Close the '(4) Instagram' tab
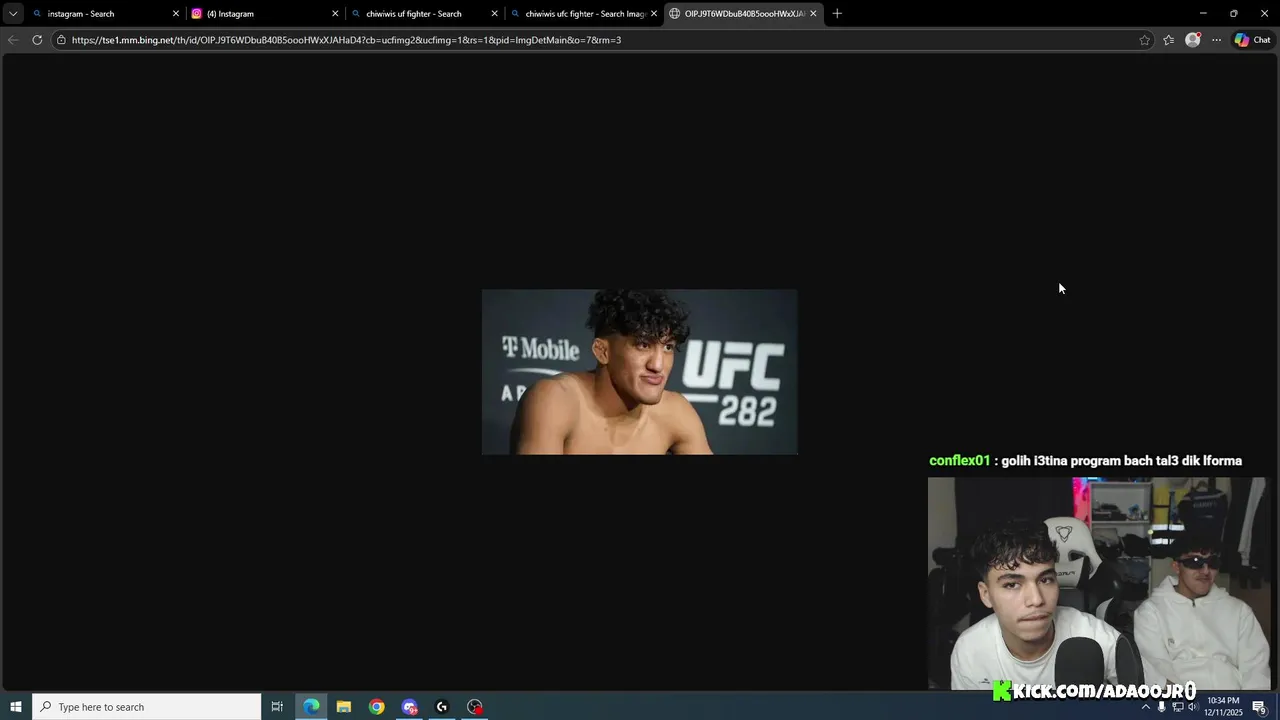The width and height of the screenshot is (1280, 720). click(x=335, y=14)
